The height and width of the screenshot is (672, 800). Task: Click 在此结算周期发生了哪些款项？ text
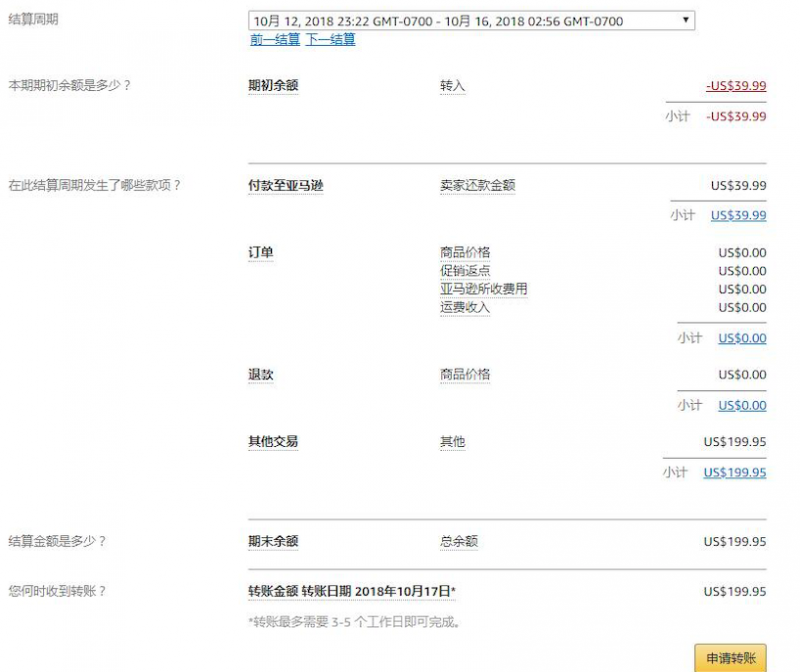click(94, 185)
